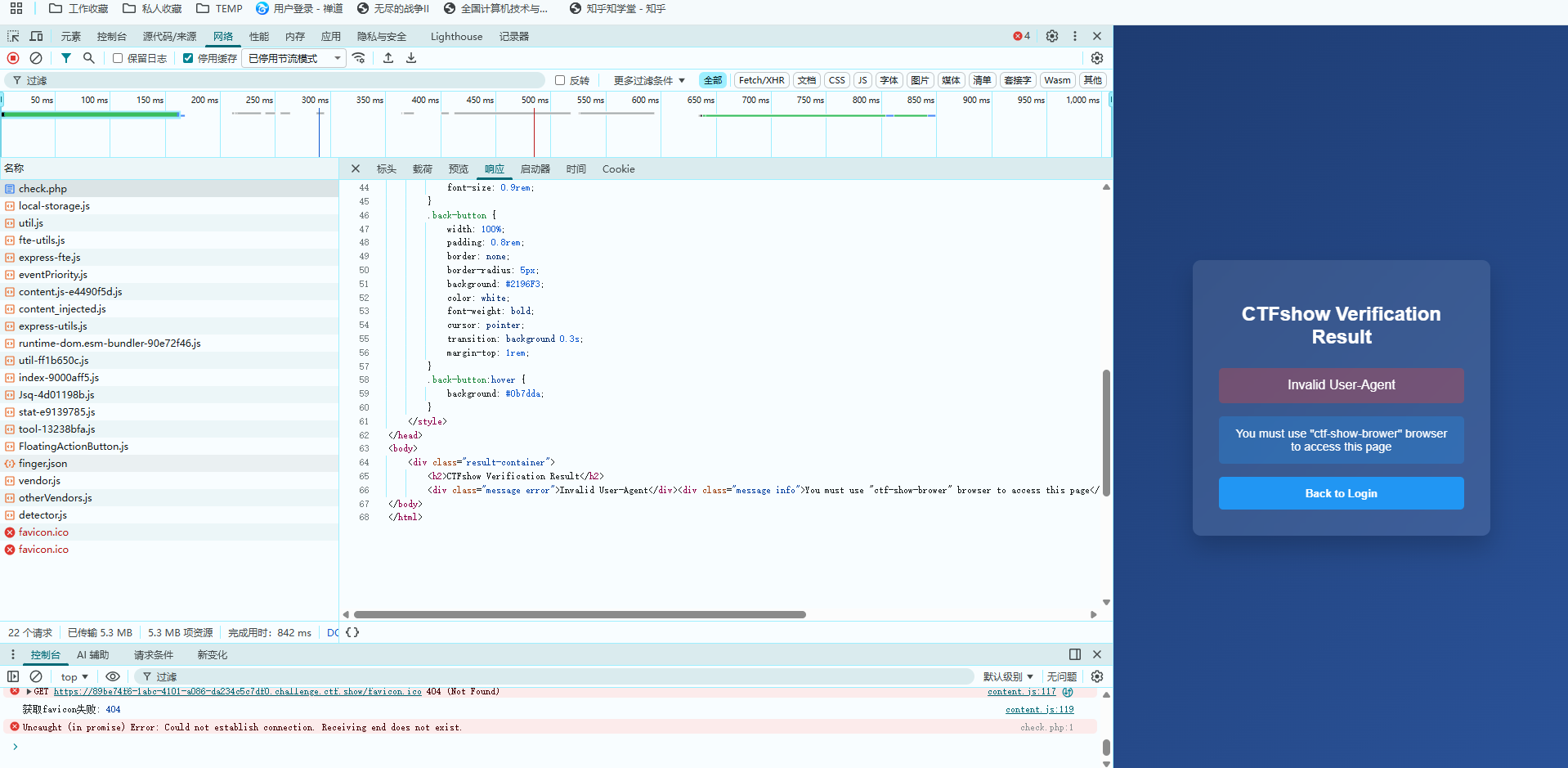Select finger.json request row
1568x768 pixels.
tap(169, 463)
